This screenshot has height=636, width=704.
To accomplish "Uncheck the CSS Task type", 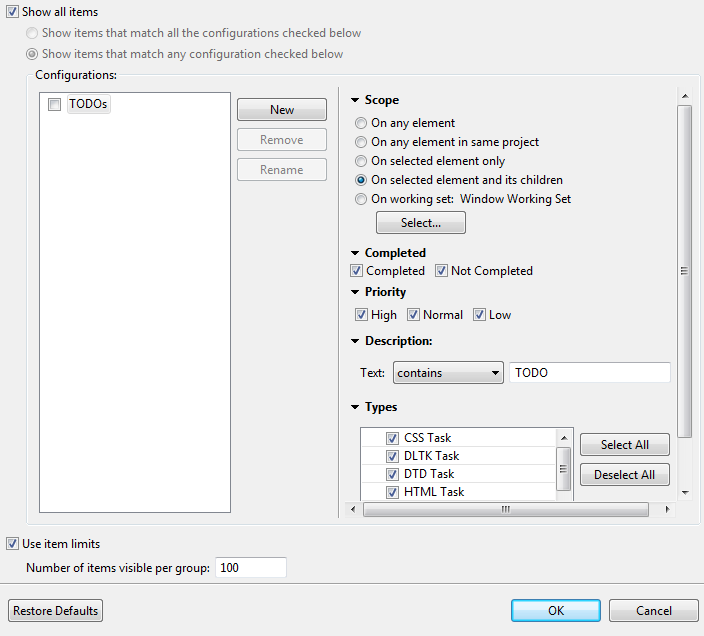I will tap(392, 438).
